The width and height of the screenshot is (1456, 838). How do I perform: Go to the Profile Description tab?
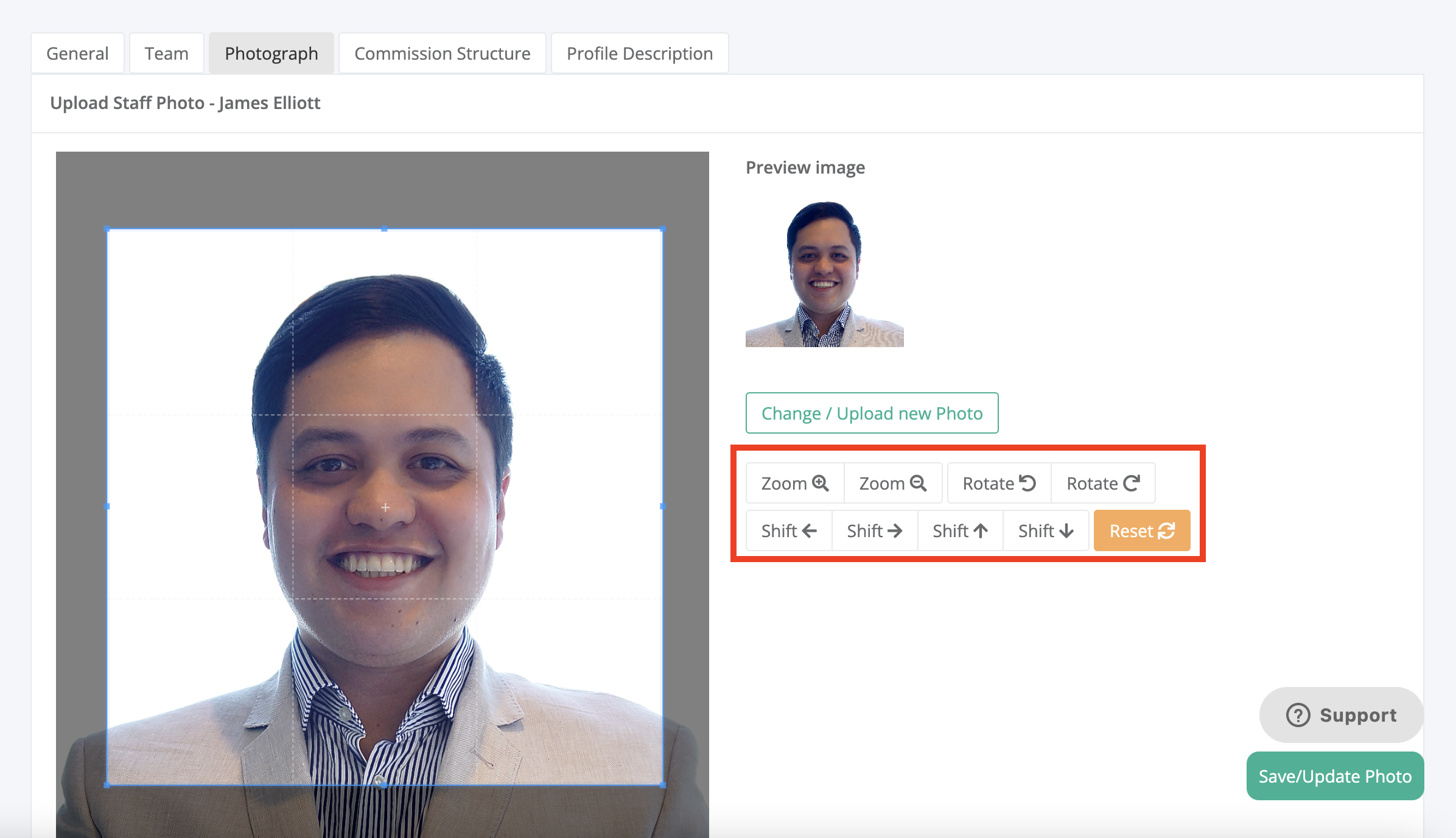[x=640, y=54]
